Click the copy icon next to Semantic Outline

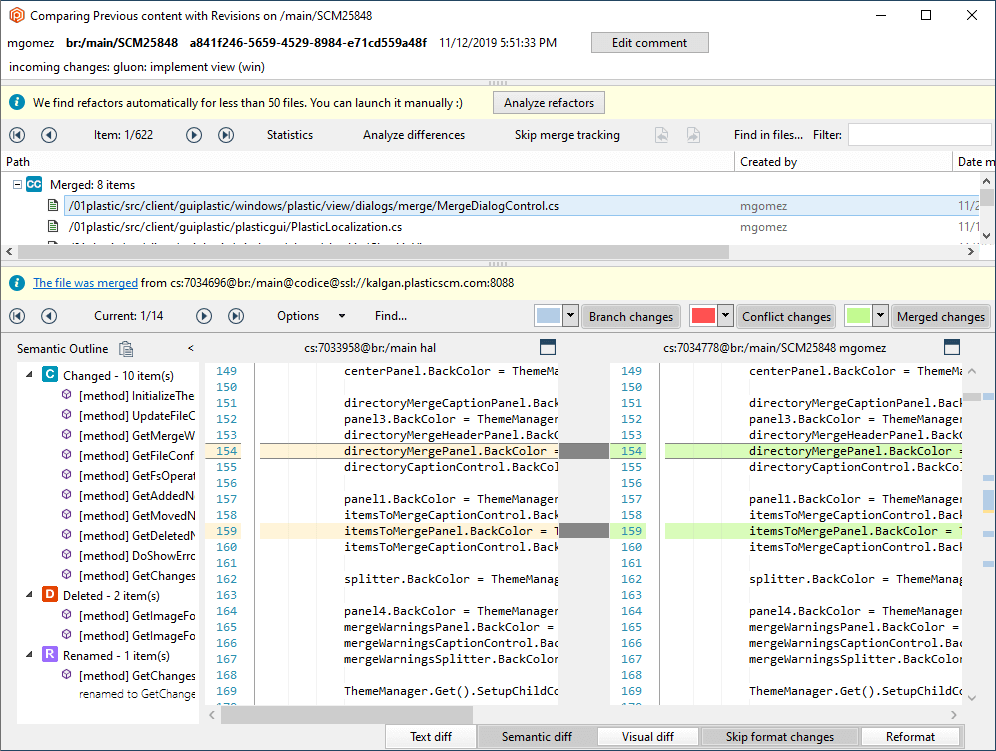126,349
